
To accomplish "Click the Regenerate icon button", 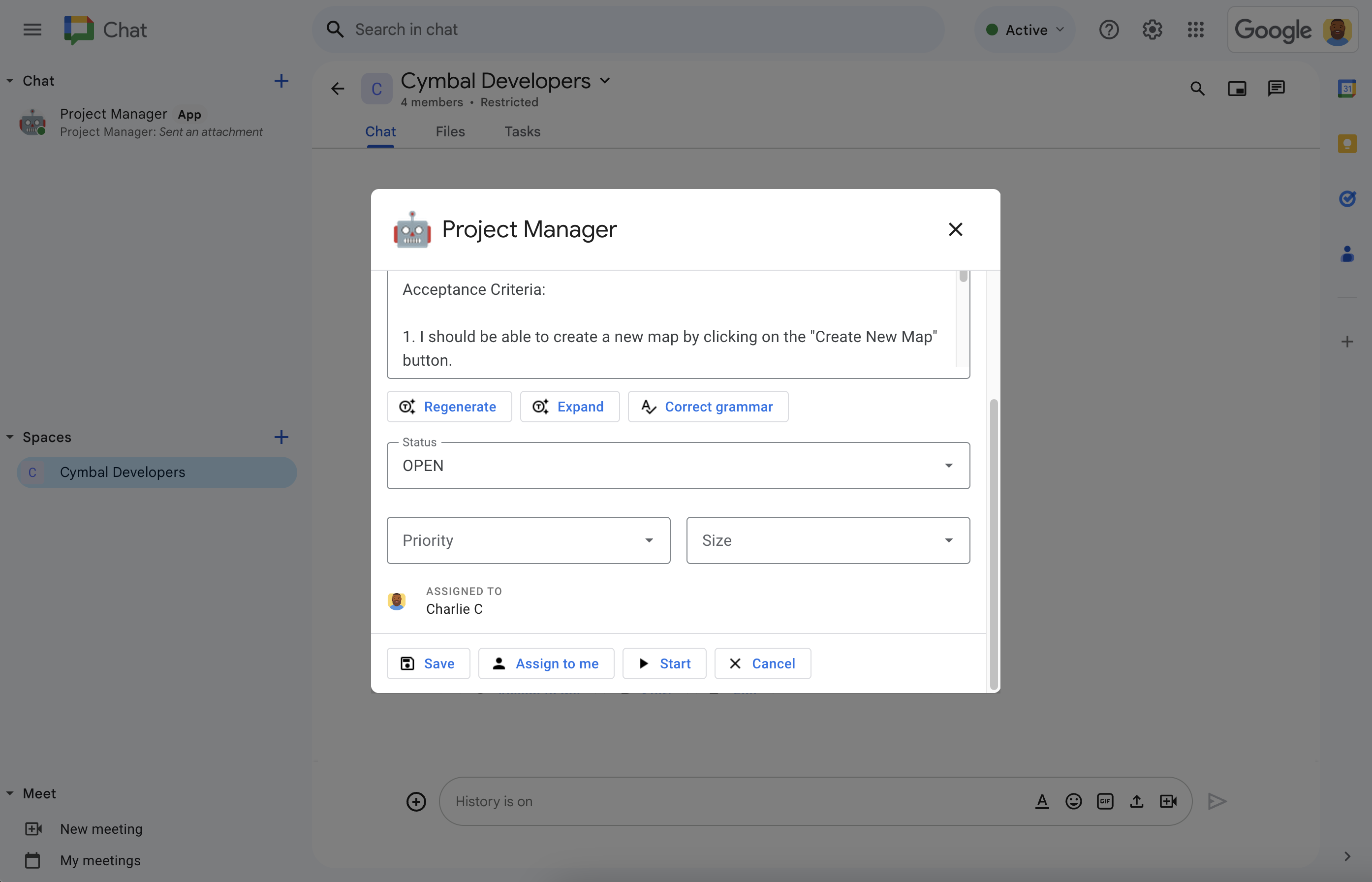I will 407,406.
